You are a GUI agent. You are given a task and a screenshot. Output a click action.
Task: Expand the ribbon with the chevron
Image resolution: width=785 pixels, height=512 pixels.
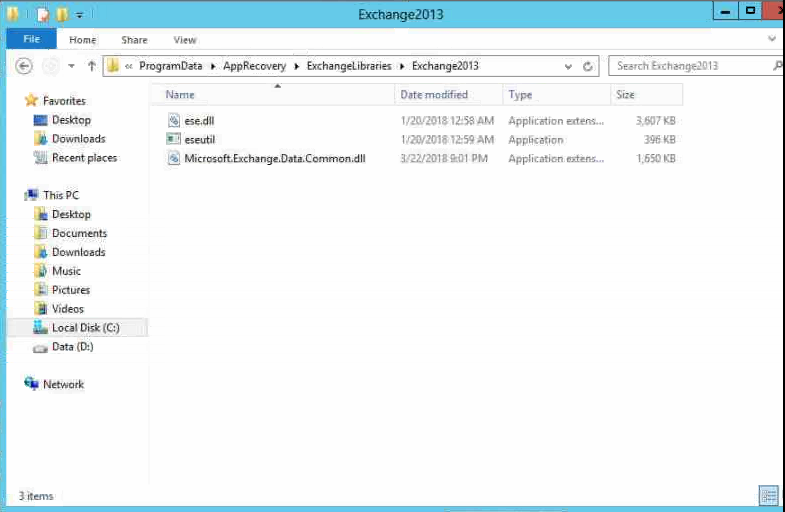[771, 39]
